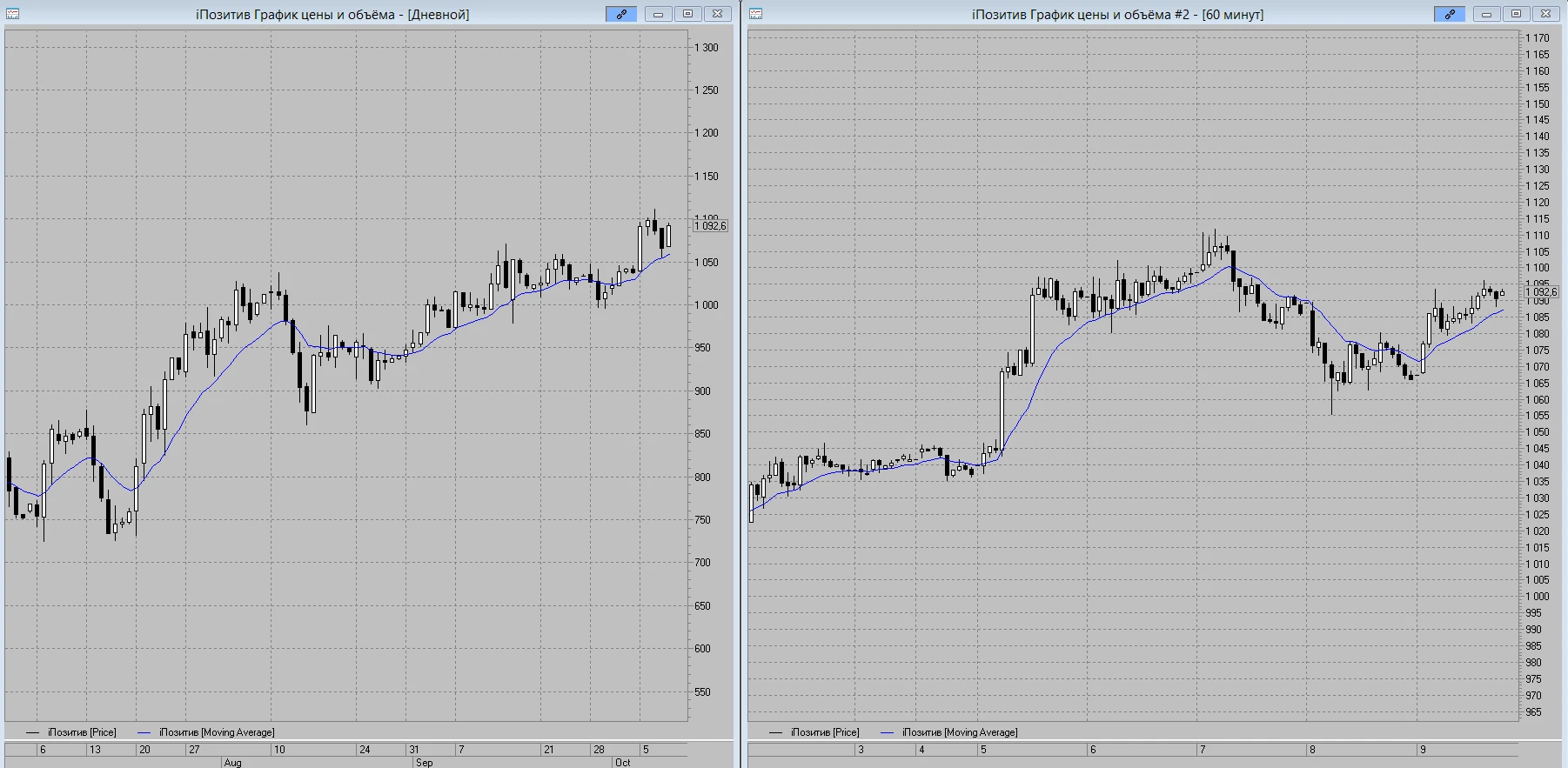This screenshot has height=768, width=1568.
Task: Click the 965 price level on the 60-minute chart axis
Action: coord(1533,712)
